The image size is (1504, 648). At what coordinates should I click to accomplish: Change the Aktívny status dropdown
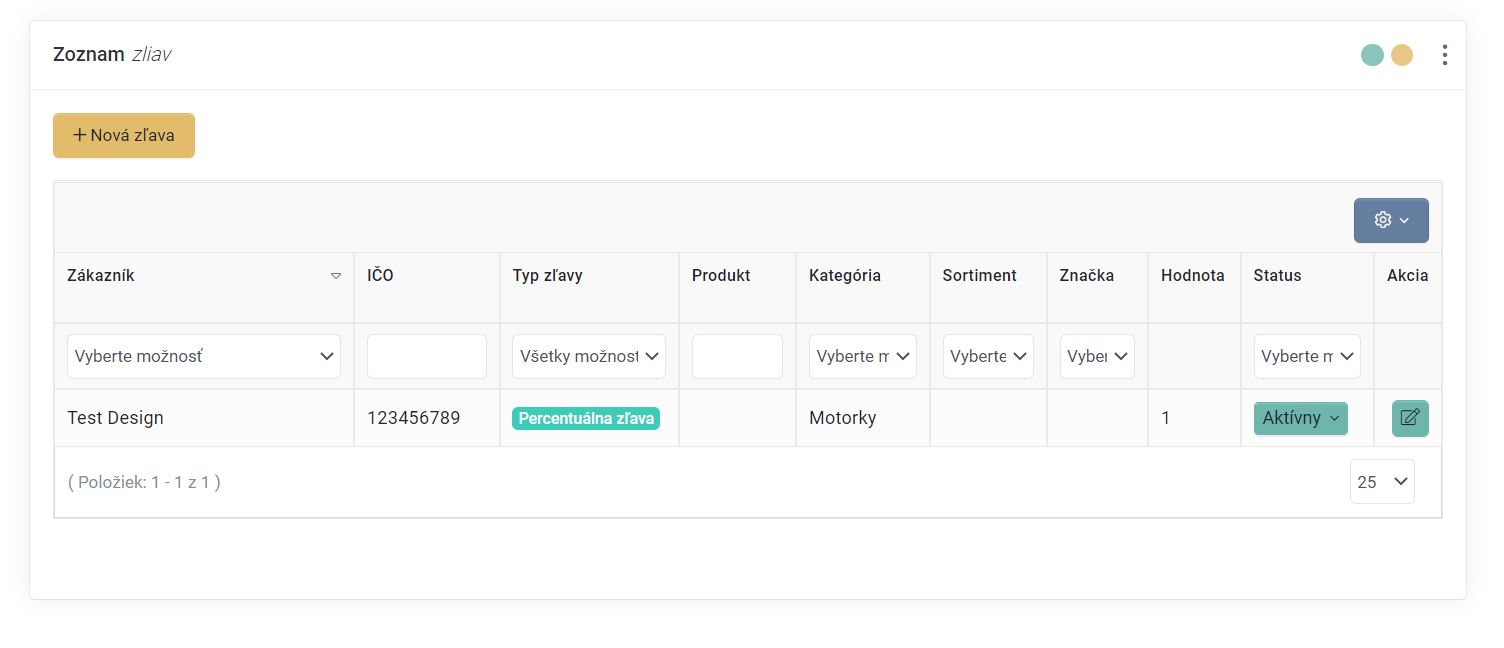click(1300, 418)
